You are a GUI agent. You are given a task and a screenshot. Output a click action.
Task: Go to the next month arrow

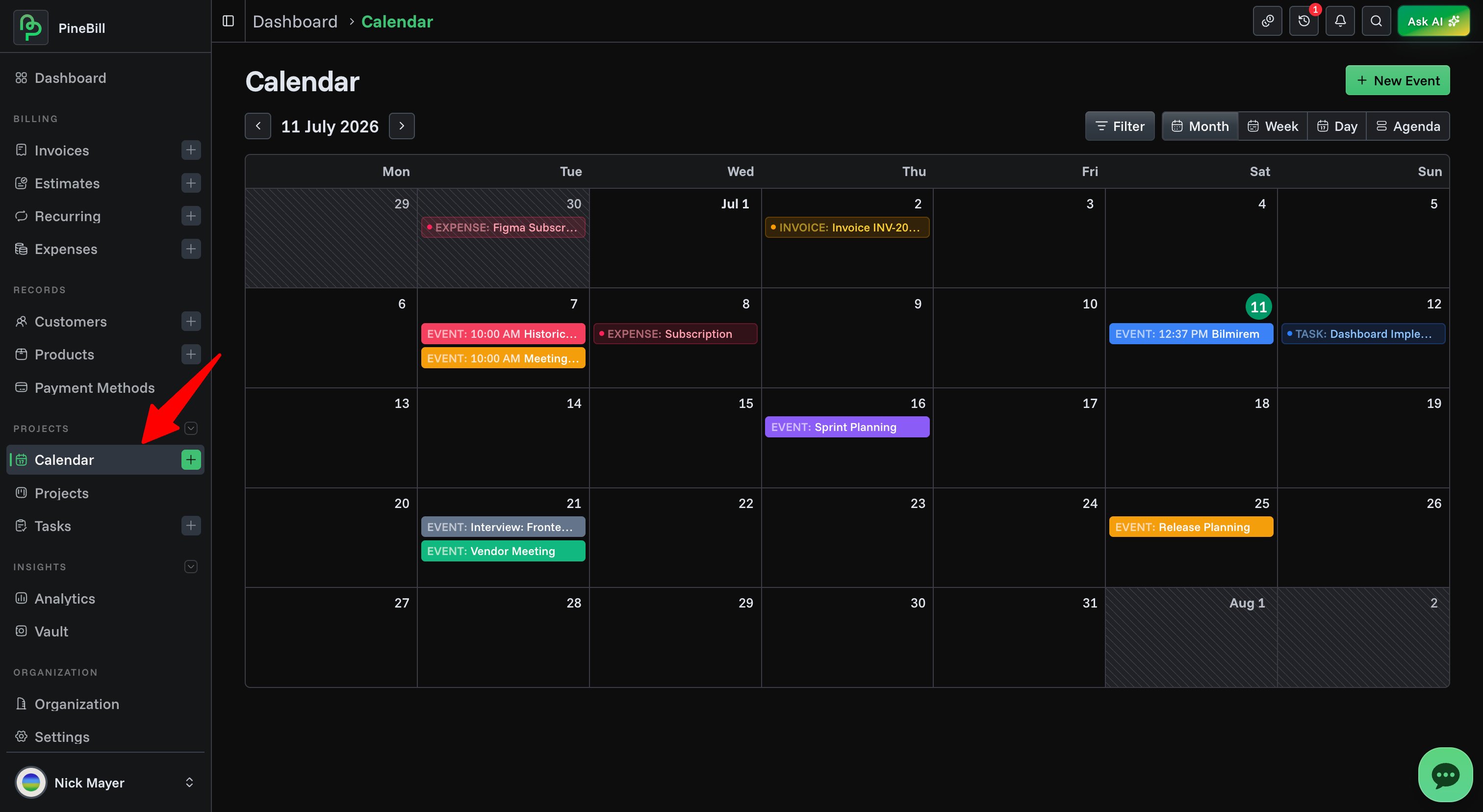coord(401,126)
